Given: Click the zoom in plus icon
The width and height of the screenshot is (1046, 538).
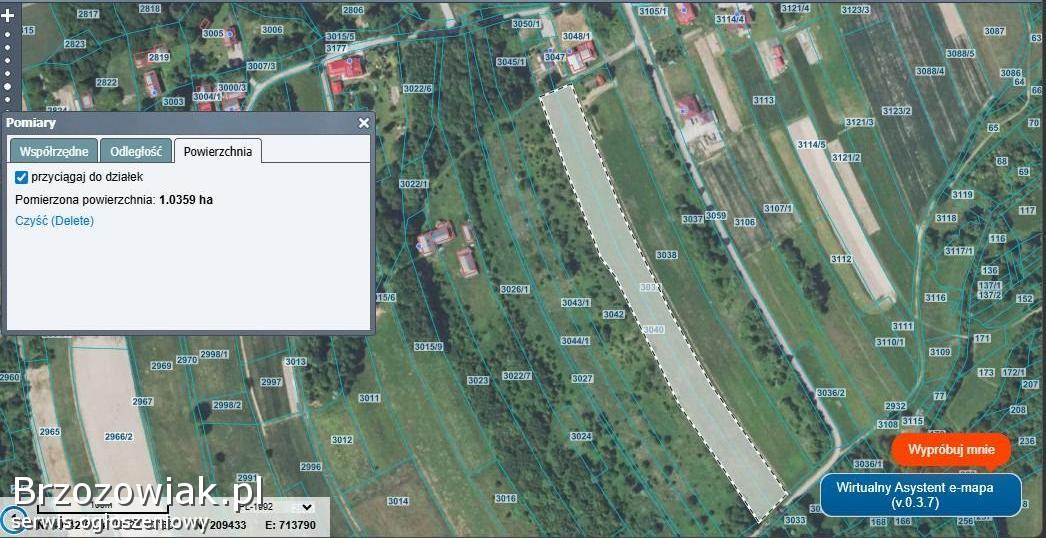Looking at the screenshot, I should pos(8,16).
